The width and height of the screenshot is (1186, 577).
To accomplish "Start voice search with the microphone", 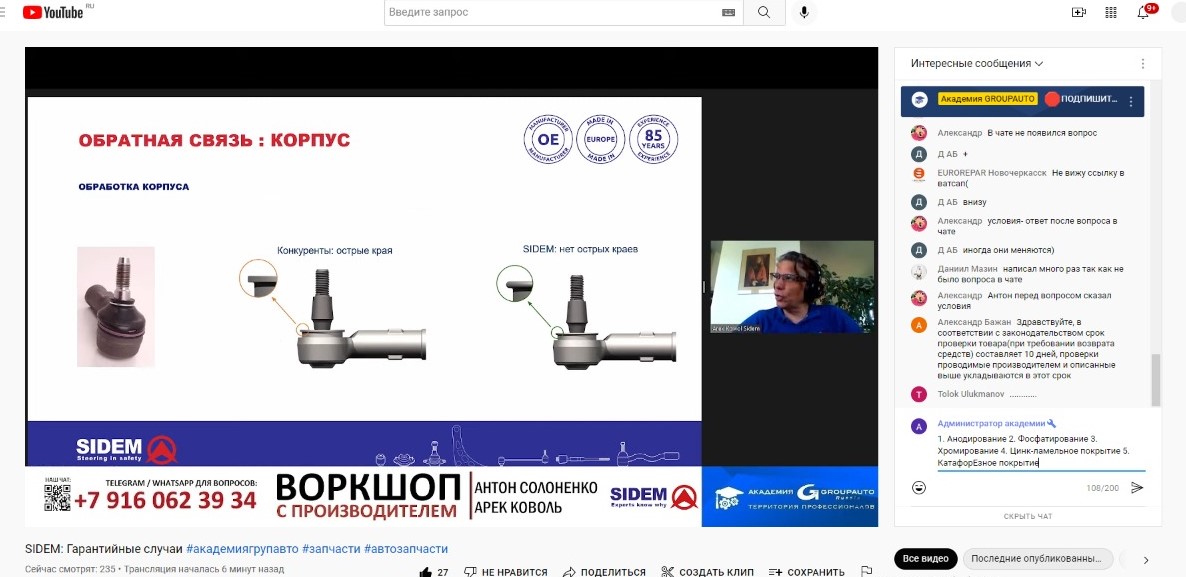I will (x=804, y=12).
